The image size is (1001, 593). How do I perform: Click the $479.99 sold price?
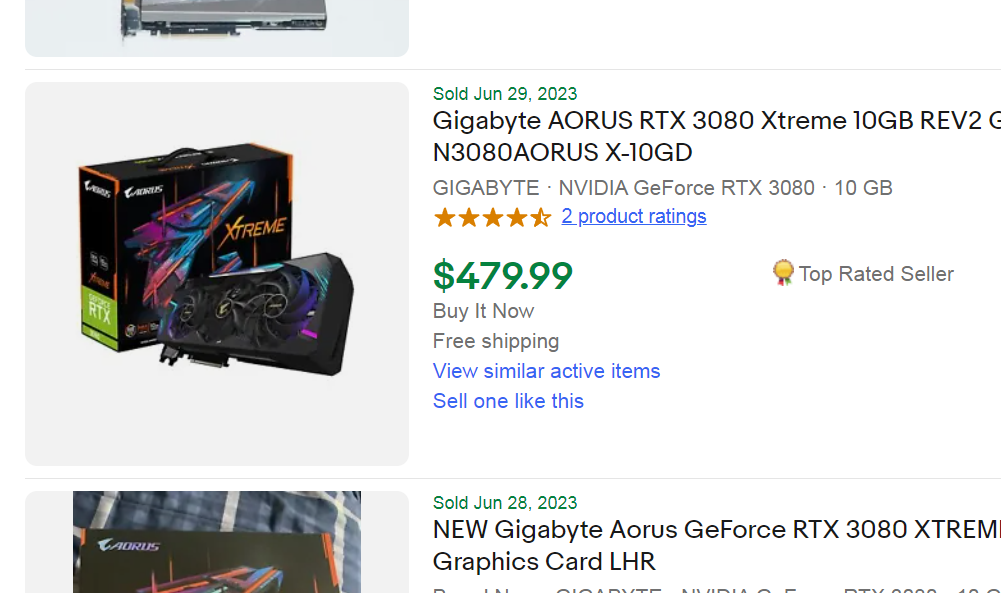tap(502, 275)
